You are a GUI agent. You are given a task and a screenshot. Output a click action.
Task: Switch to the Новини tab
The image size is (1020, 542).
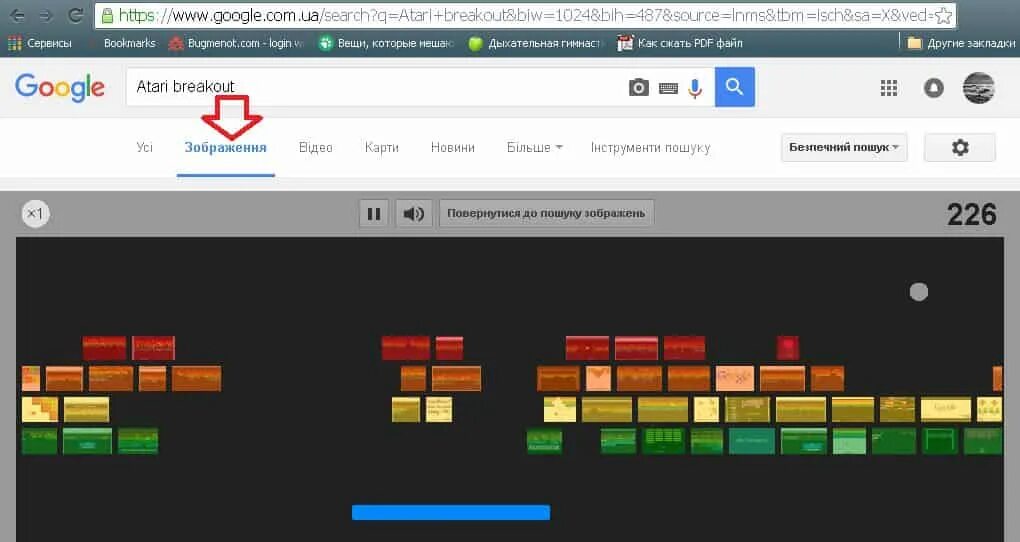point(453,147)
